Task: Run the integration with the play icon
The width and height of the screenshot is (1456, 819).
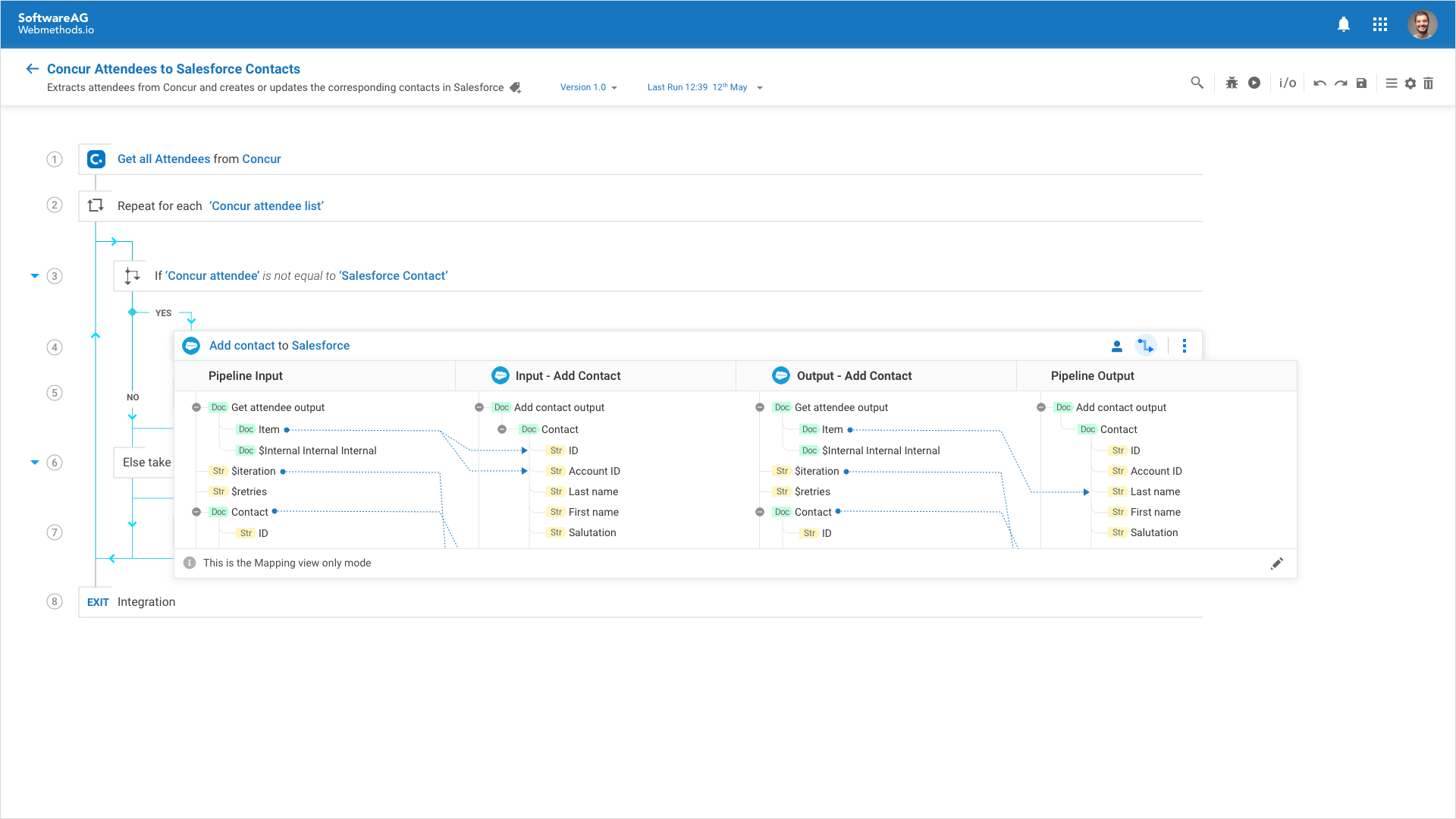Action: click(x=1254, y=83)
